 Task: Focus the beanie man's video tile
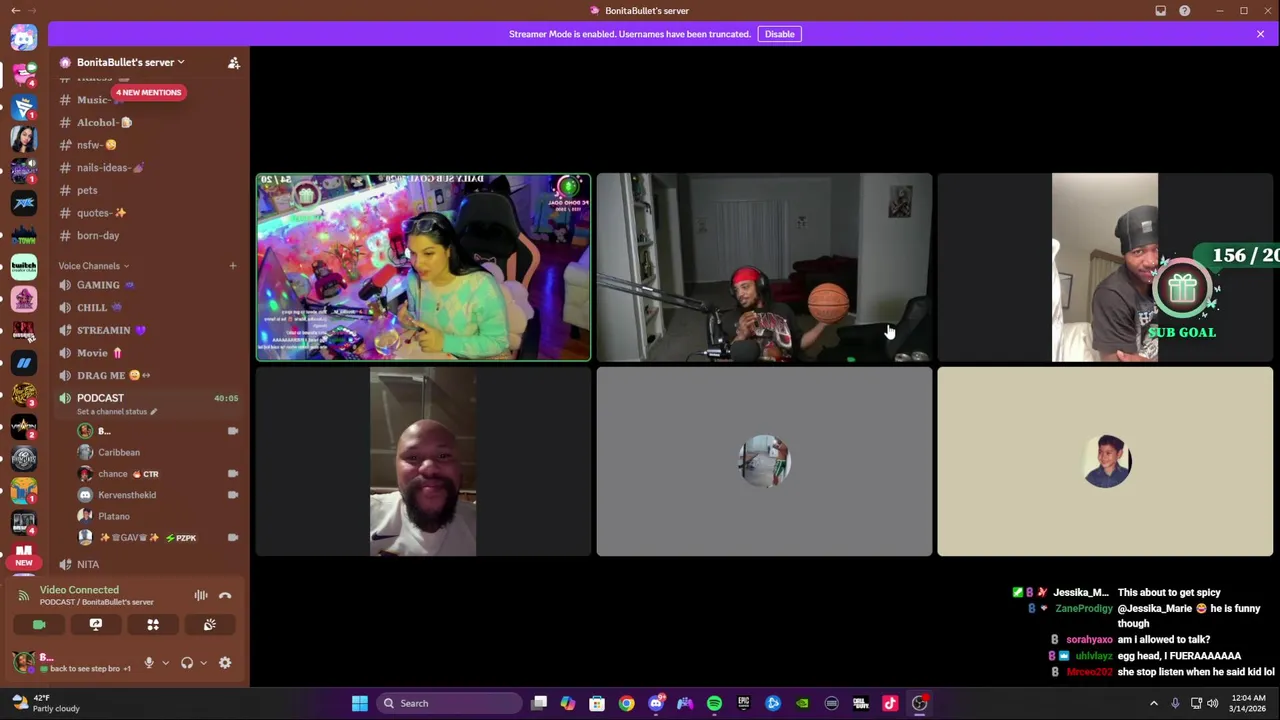[1105, 267]
